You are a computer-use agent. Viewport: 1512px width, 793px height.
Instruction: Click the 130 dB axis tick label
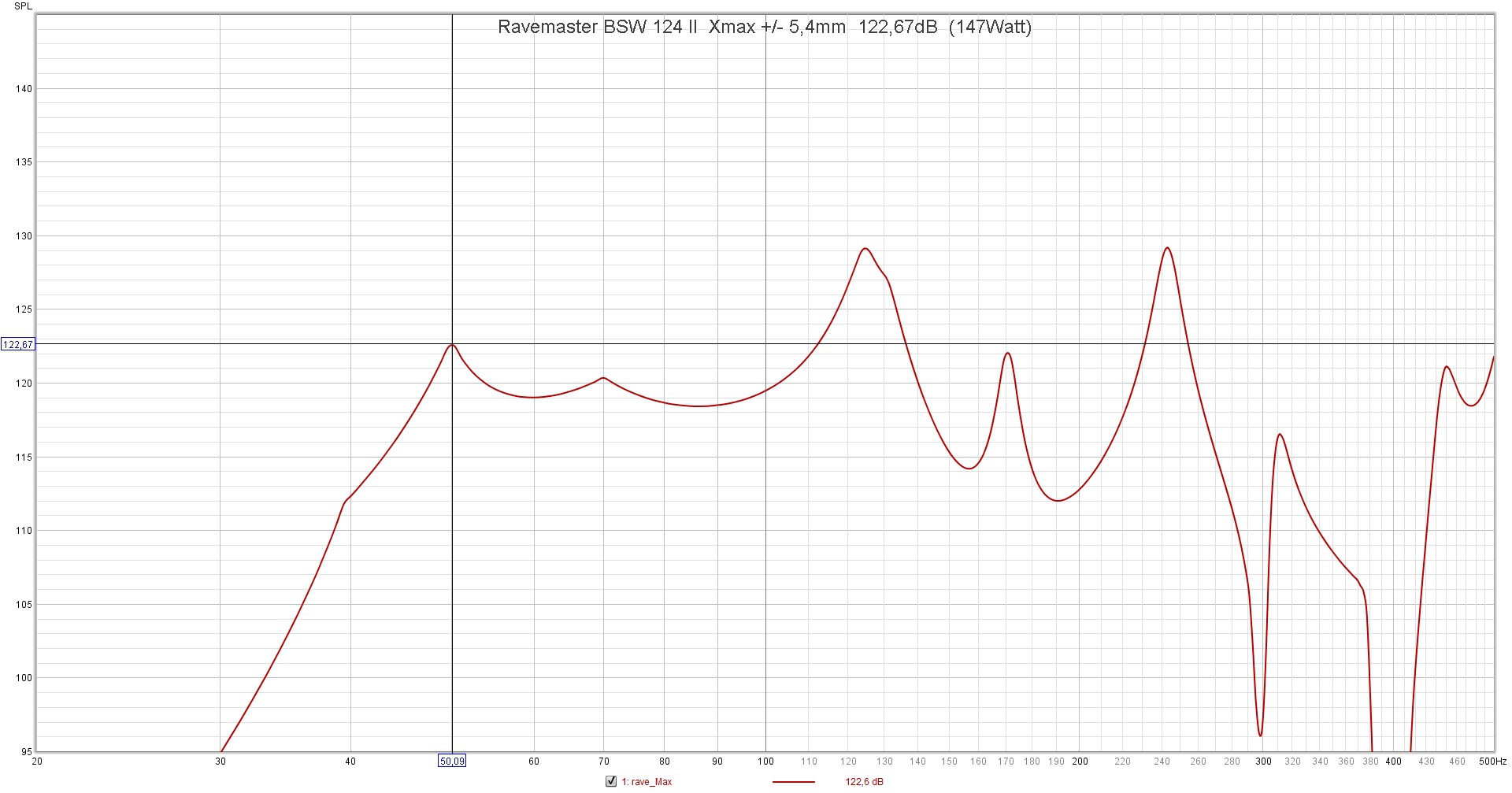[x=24, y=236]
